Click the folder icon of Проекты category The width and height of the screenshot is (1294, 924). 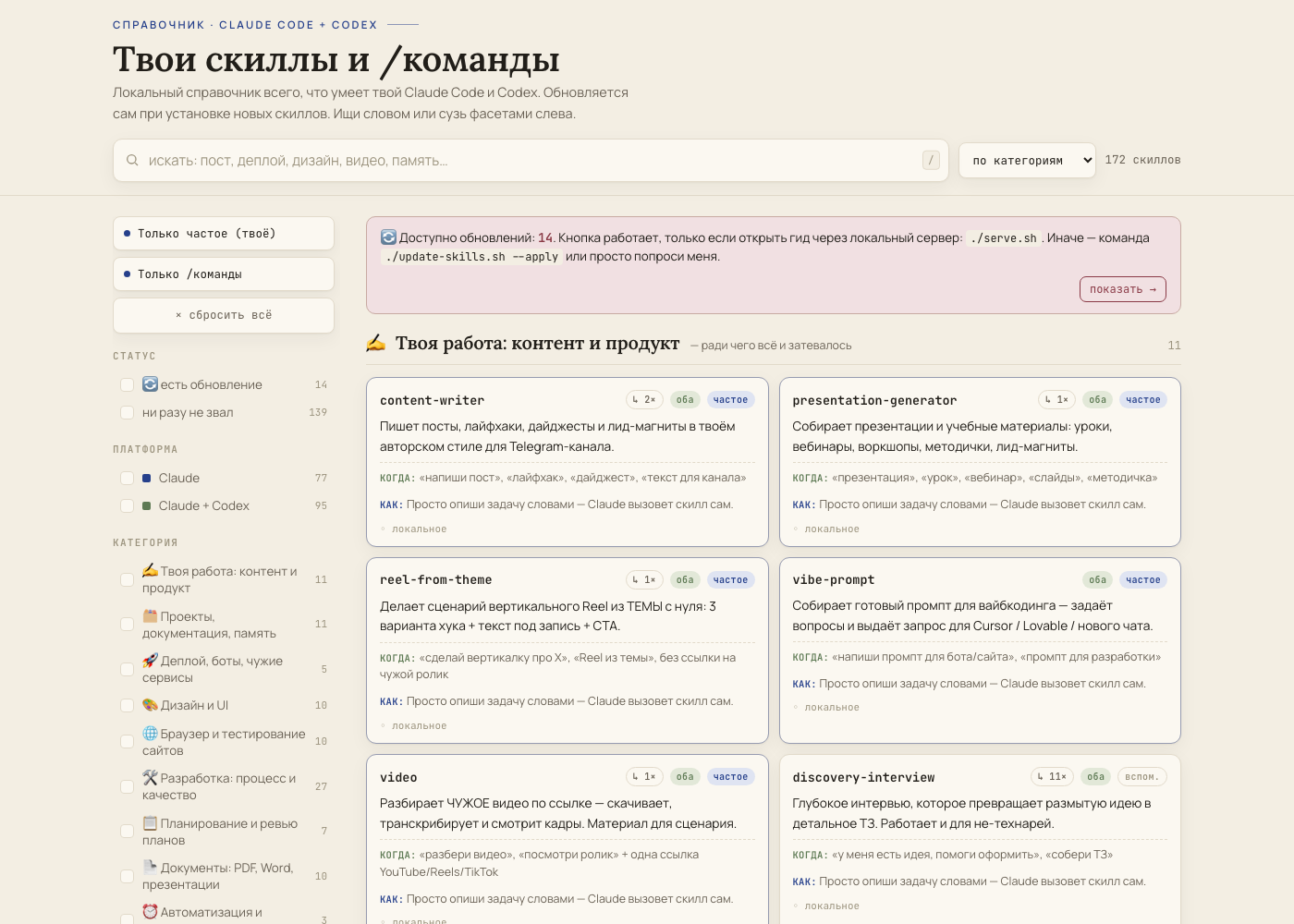150,615
